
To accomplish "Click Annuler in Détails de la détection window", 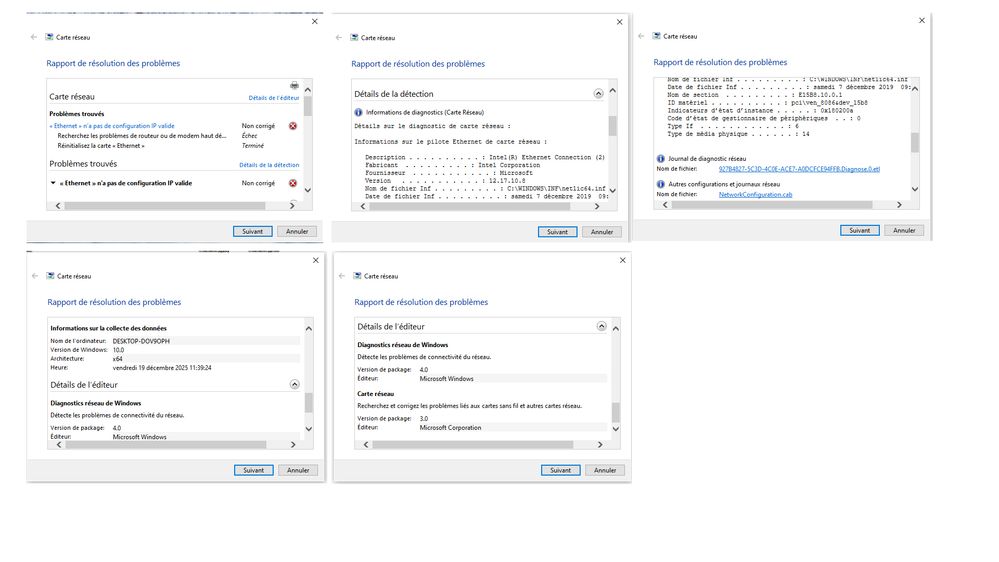I will click(602, 232).
